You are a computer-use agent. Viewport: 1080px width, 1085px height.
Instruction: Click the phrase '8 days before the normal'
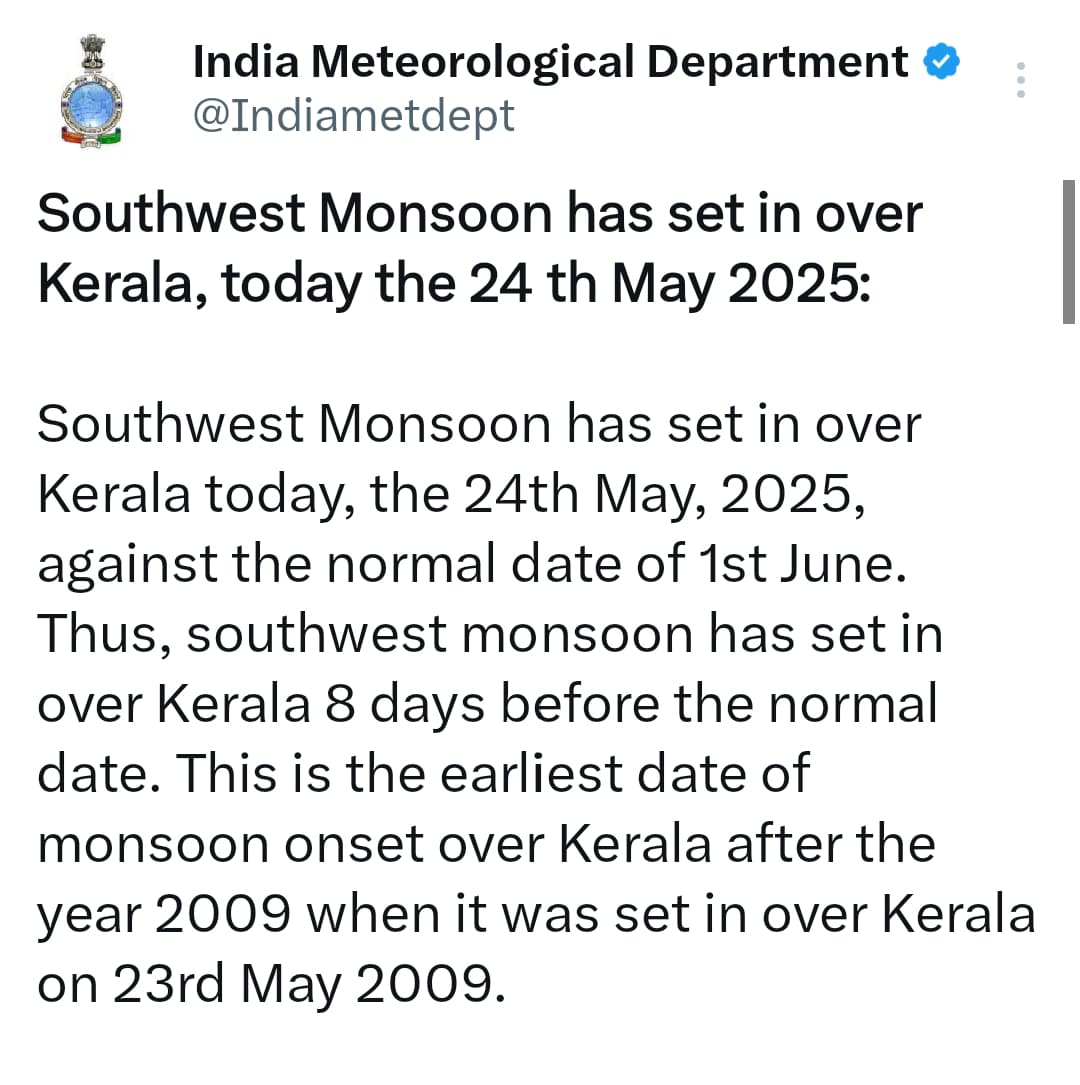(631, 704)
